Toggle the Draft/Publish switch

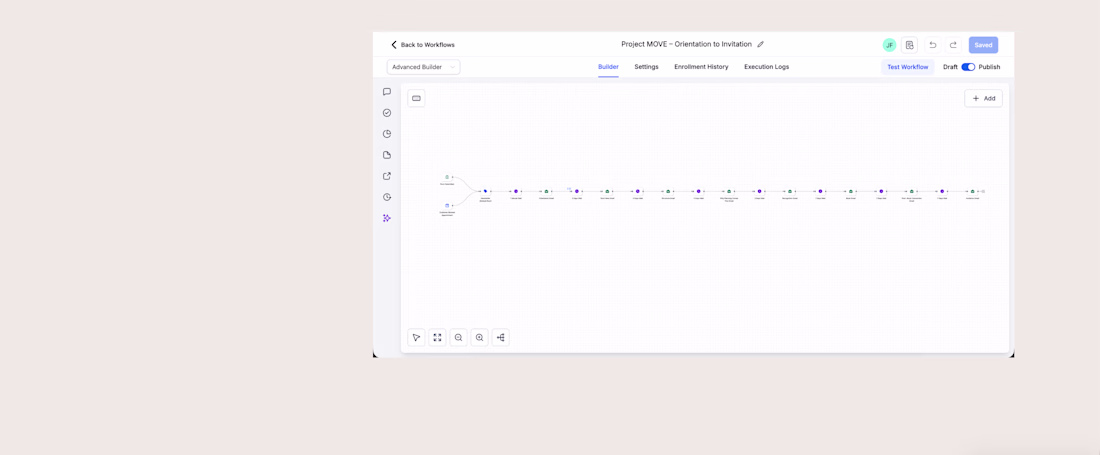968,67
